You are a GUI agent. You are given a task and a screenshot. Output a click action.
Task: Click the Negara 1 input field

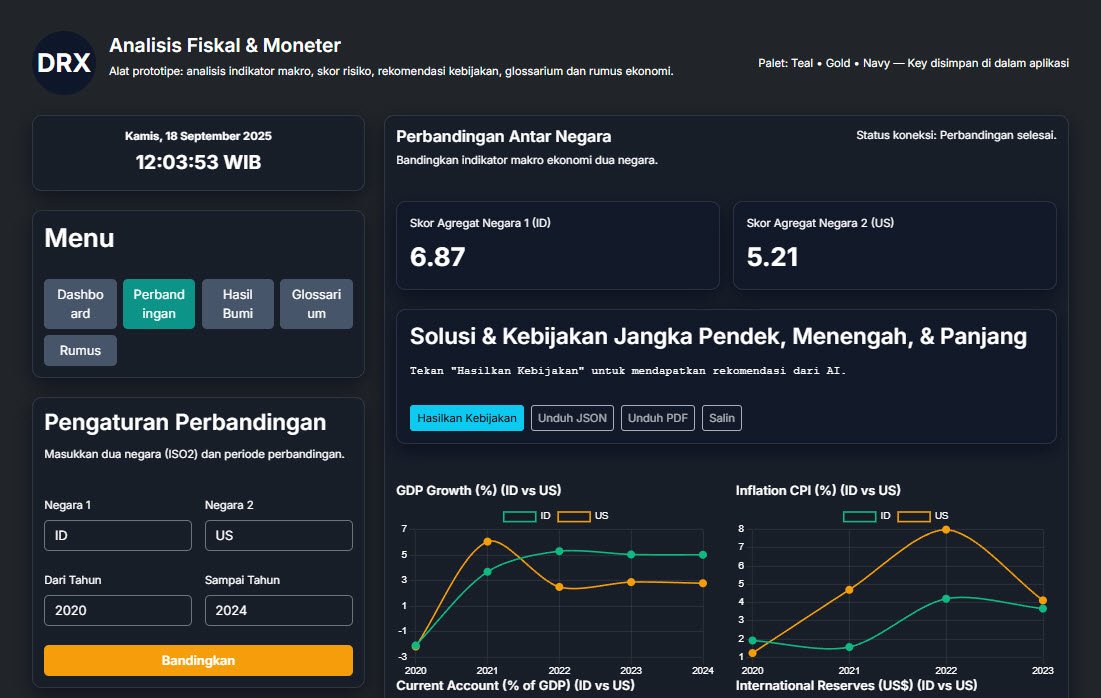pos(118,535)
